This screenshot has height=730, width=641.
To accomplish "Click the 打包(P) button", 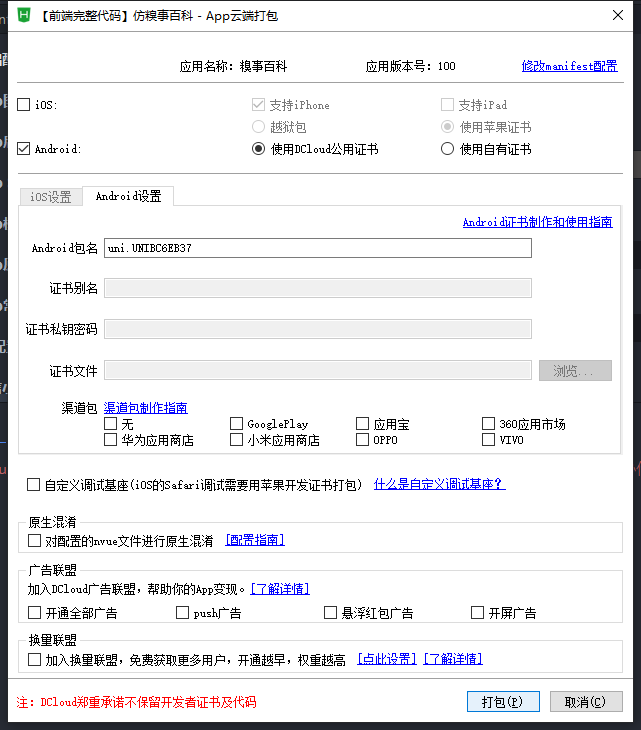I will [x=503, y=702].
